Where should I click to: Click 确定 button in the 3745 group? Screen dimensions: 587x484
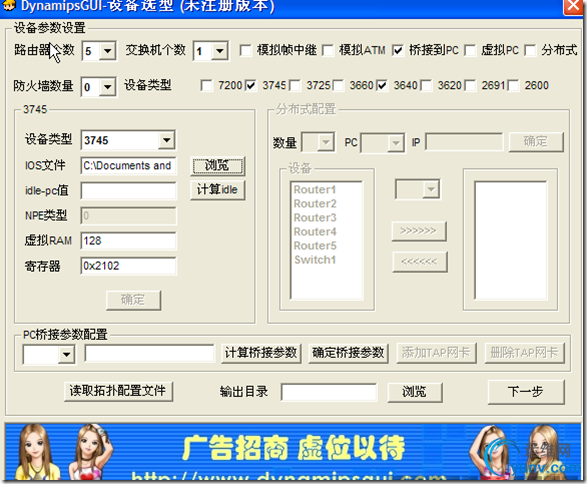coord(133,300)
